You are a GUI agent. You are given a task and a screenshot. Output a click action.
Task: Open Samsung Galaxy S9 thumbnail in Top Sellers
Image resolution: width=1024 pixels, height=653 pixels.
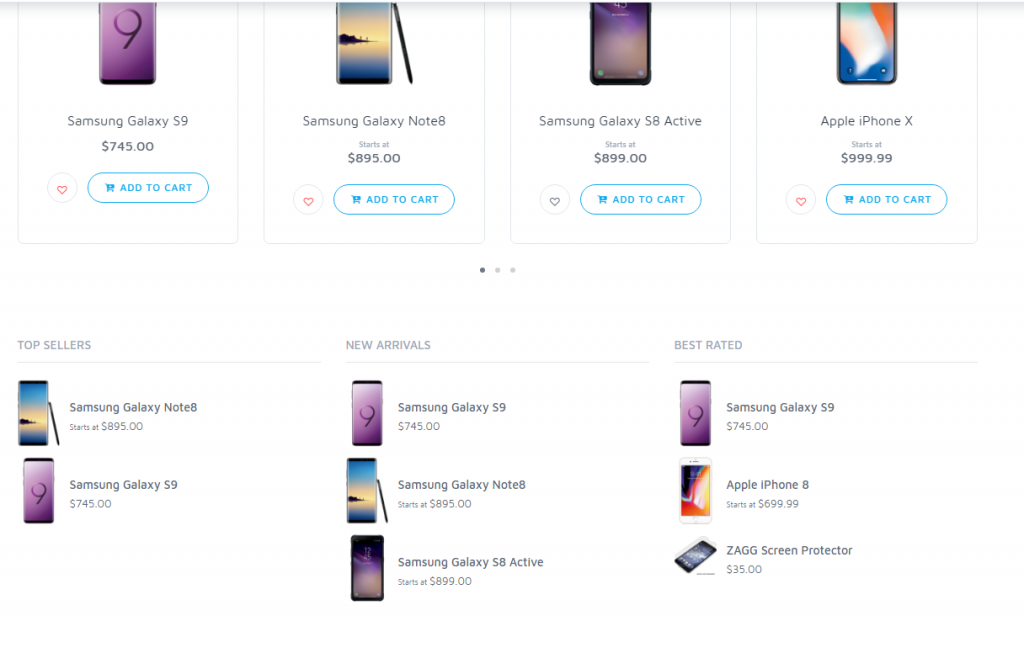pos(39,491)
